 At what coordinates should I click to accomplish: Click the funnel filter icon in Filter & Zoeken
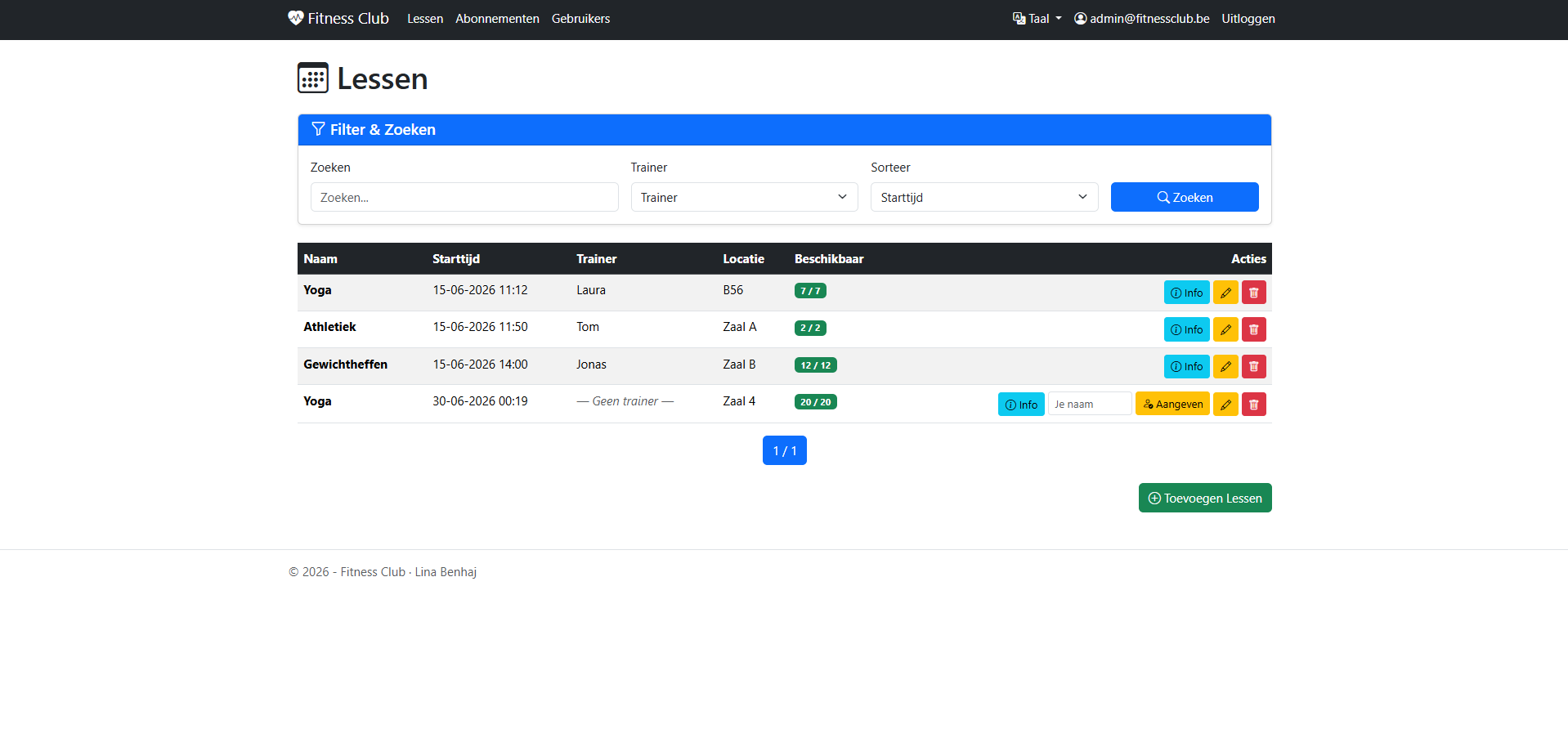coord(318,129)
